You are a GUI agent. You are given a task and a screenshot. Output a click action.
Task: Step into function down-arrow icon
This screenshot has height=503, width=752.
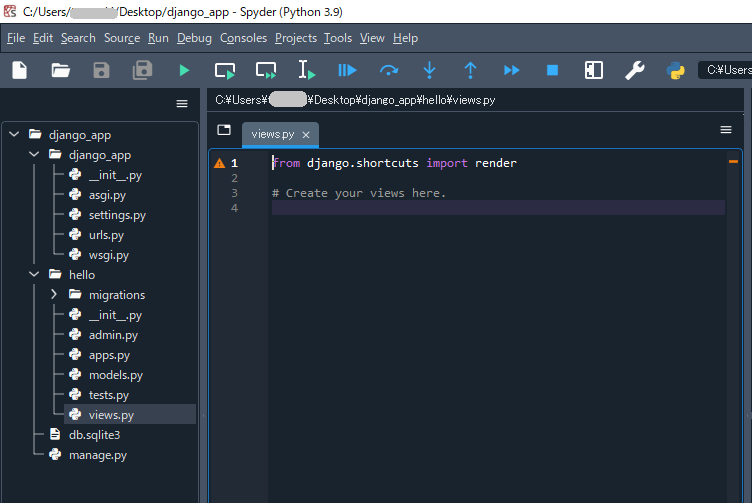tap(429, 70)
